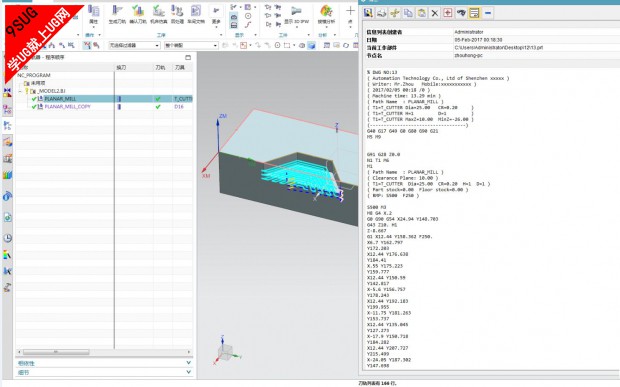This screenshot has height=387, width=620.
Task: Click the X delete icon in information toolbar
Action: pos(435,13)
